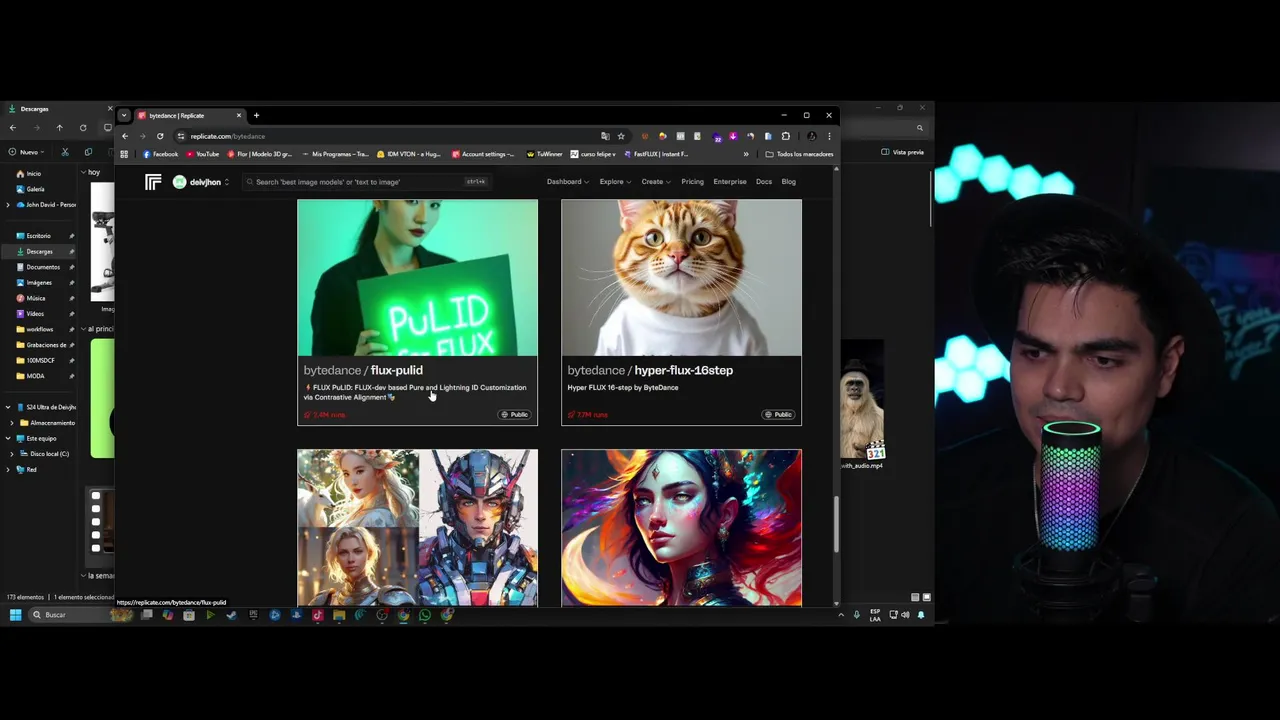Viewport: 1280px width, 720px height.
Task: Open the Nuevo dropdown in File Explorer
Action: click(24, 152)
